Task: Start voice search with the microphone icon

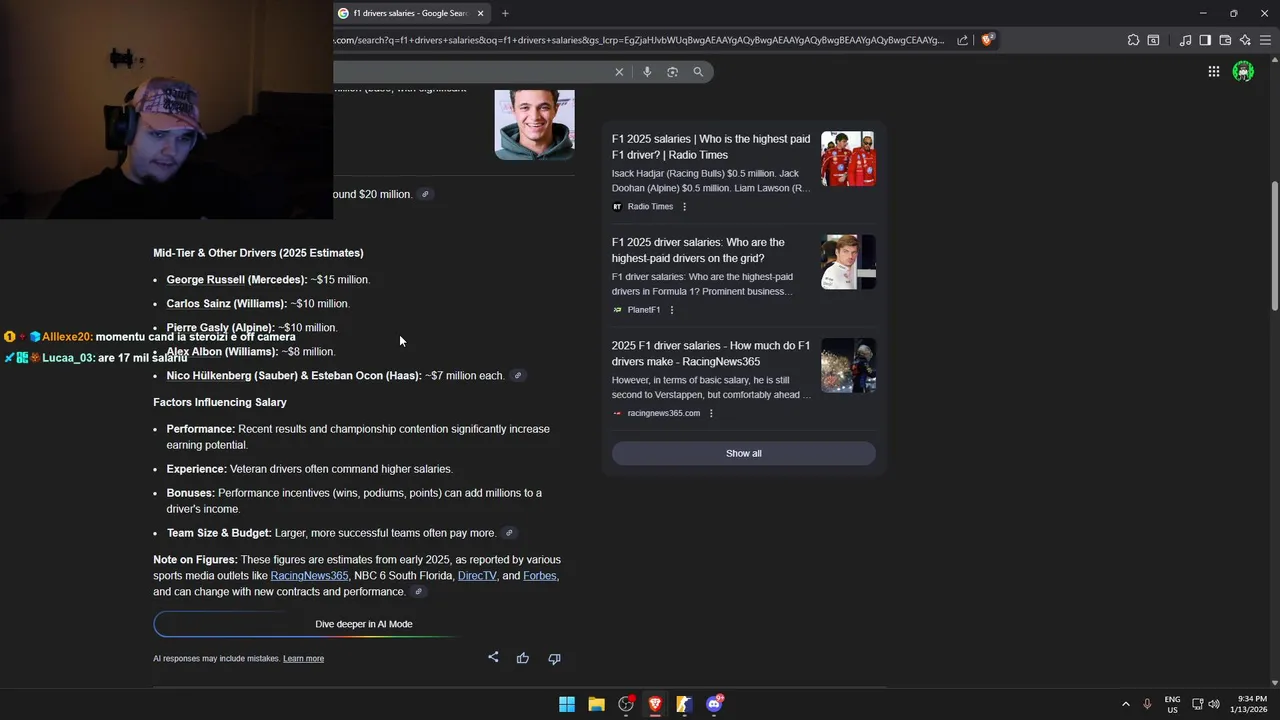Action: (647, 72)
